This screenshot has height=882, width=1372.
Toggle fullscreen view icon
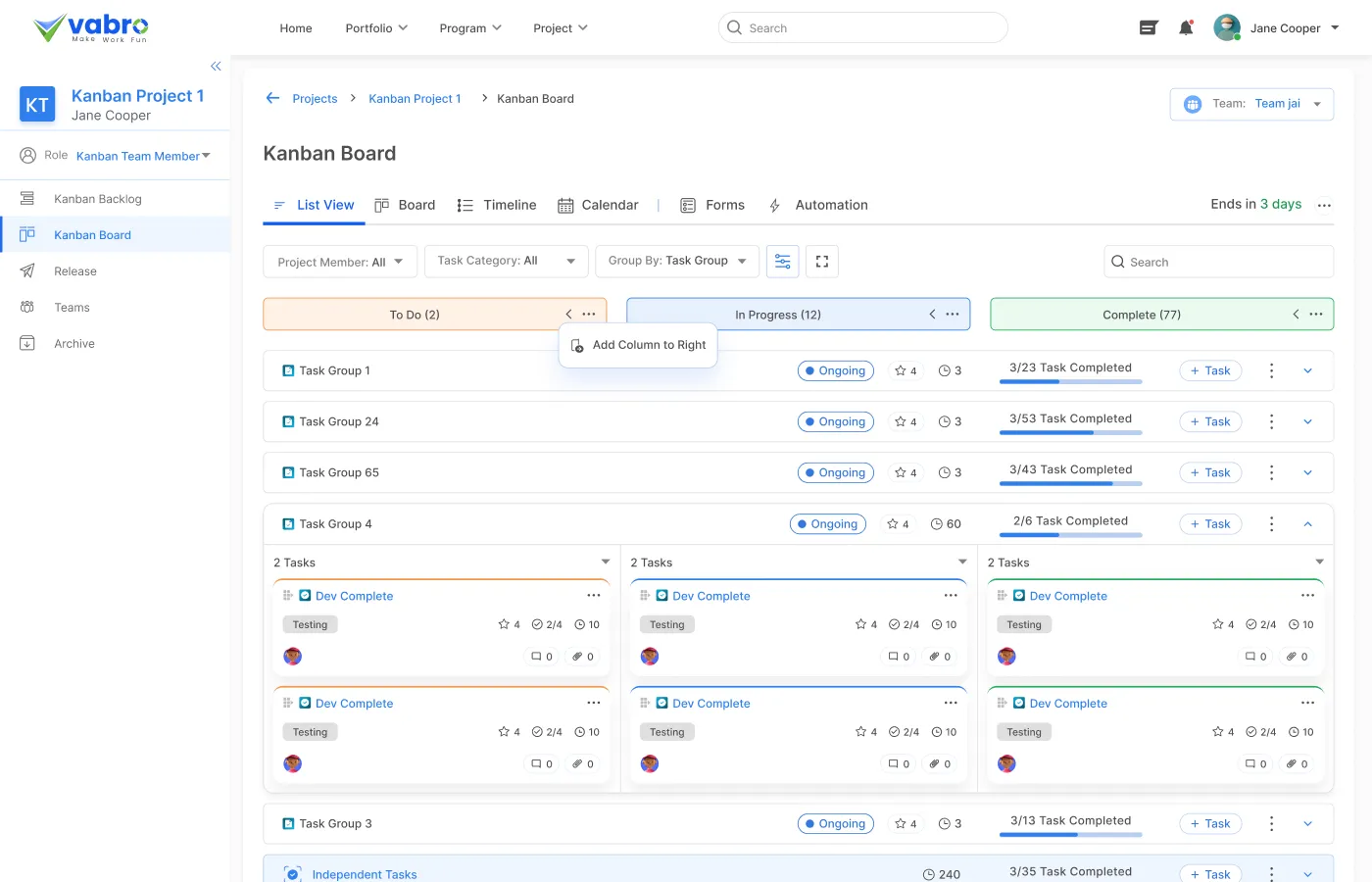822,262
